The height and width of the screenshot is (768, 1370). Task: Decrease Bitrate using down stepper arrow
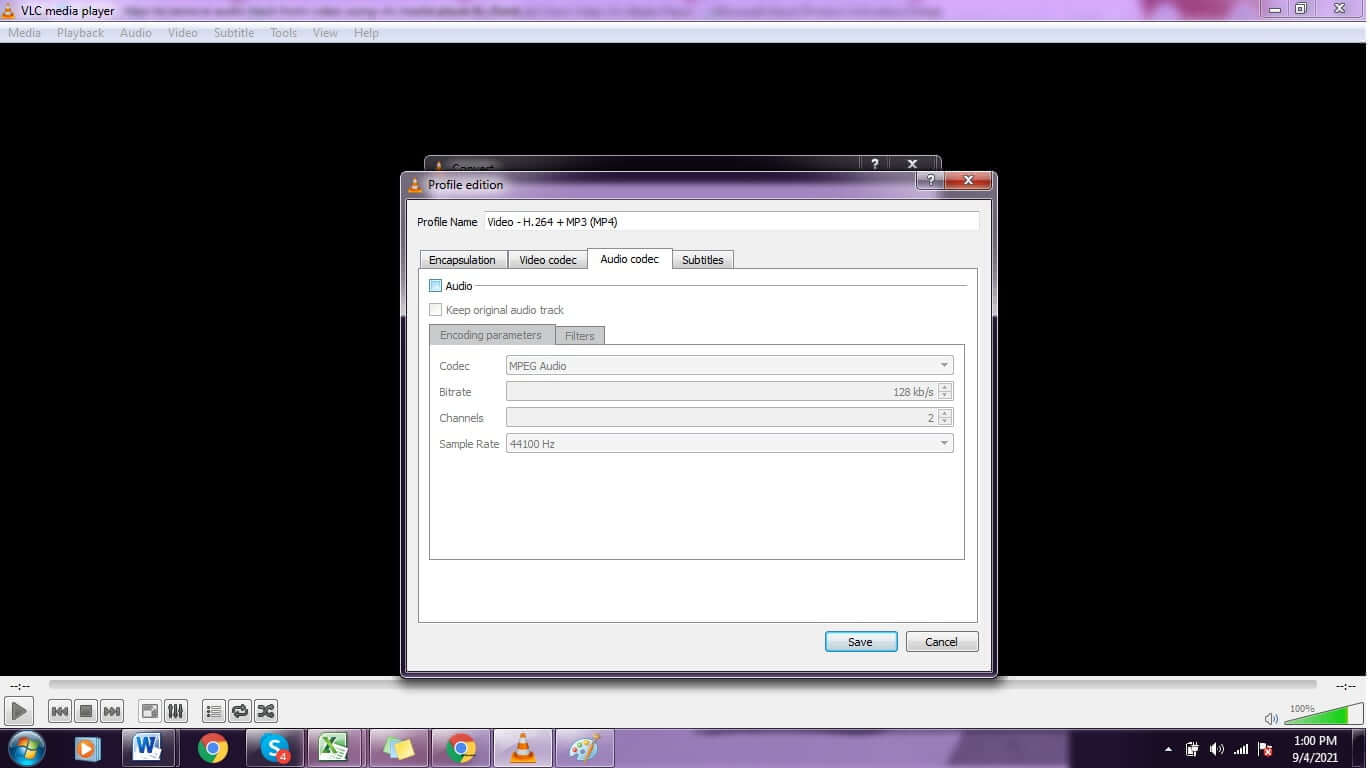pos(945,397)
